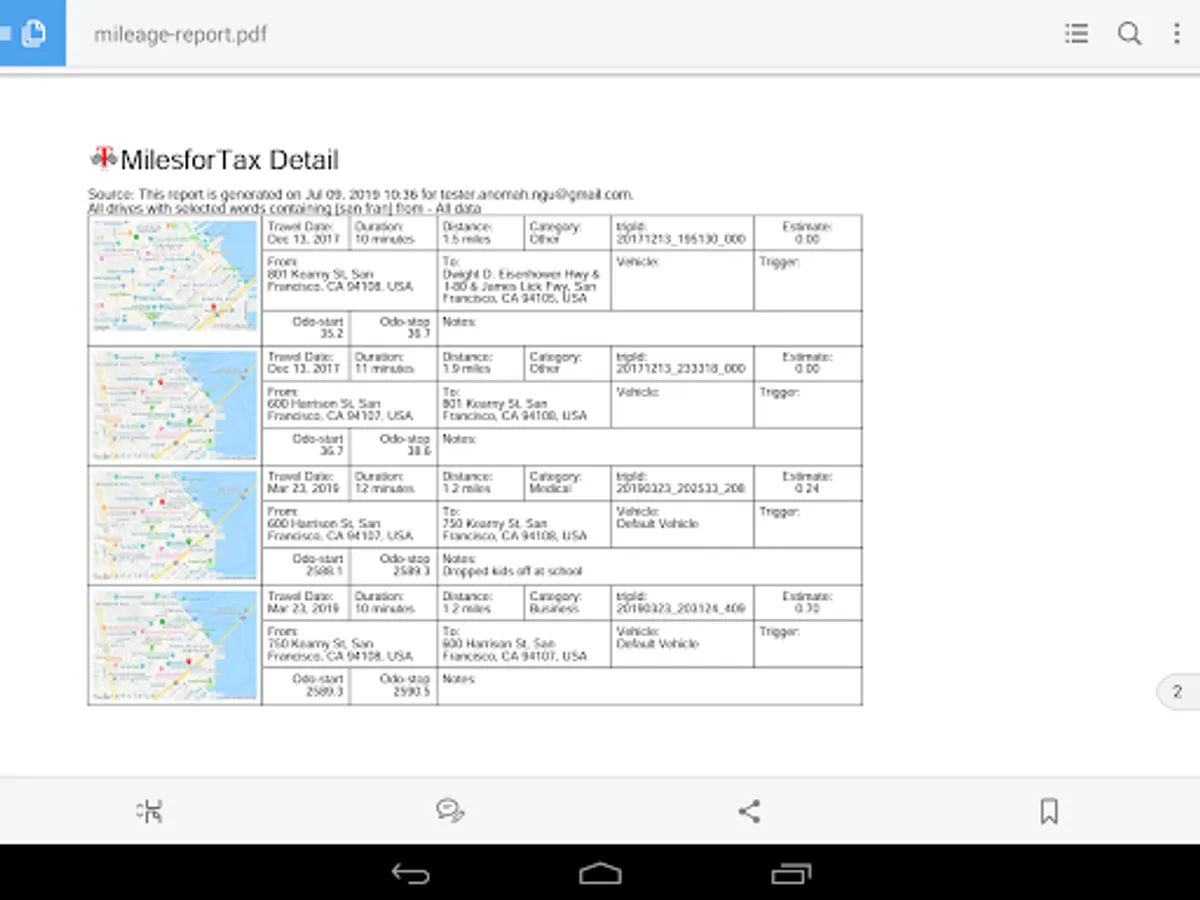Tap the Android home button

tap(600, 873)
